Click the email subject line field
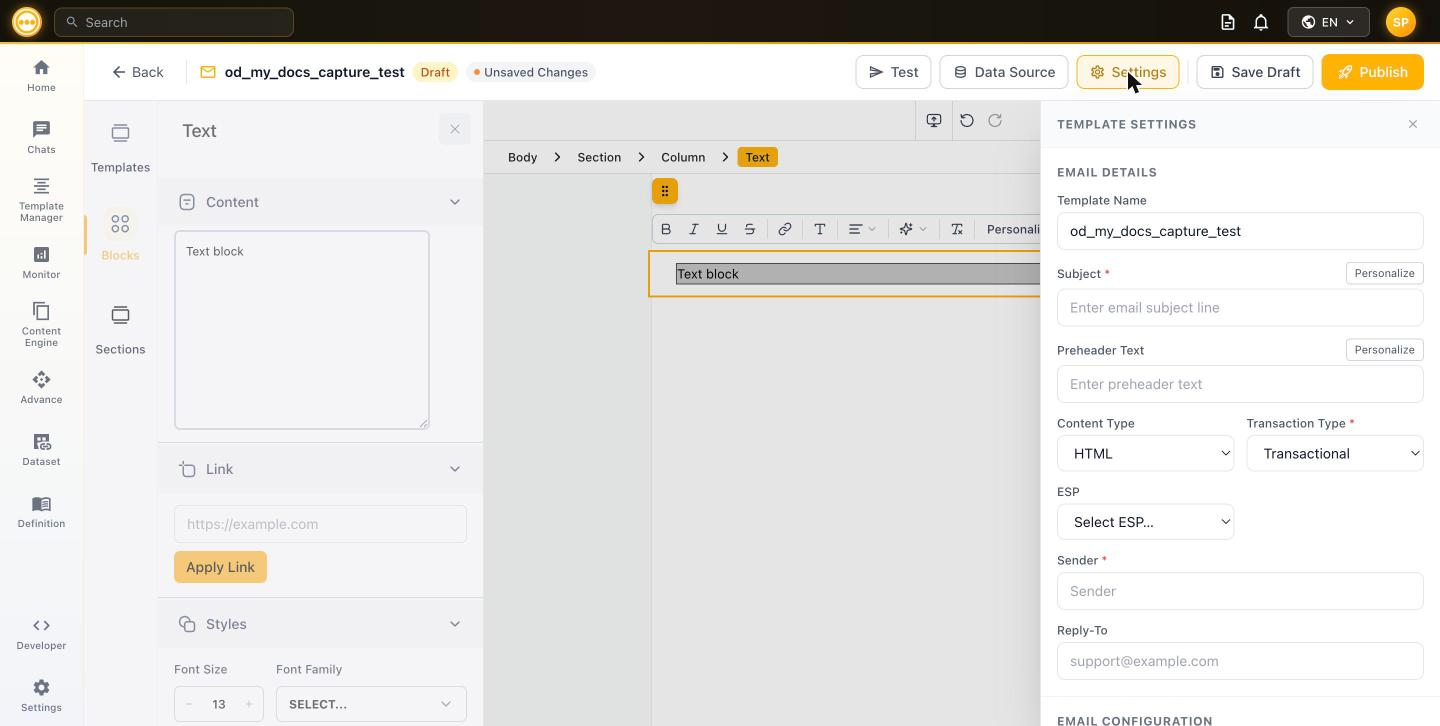 [1240, 308]
